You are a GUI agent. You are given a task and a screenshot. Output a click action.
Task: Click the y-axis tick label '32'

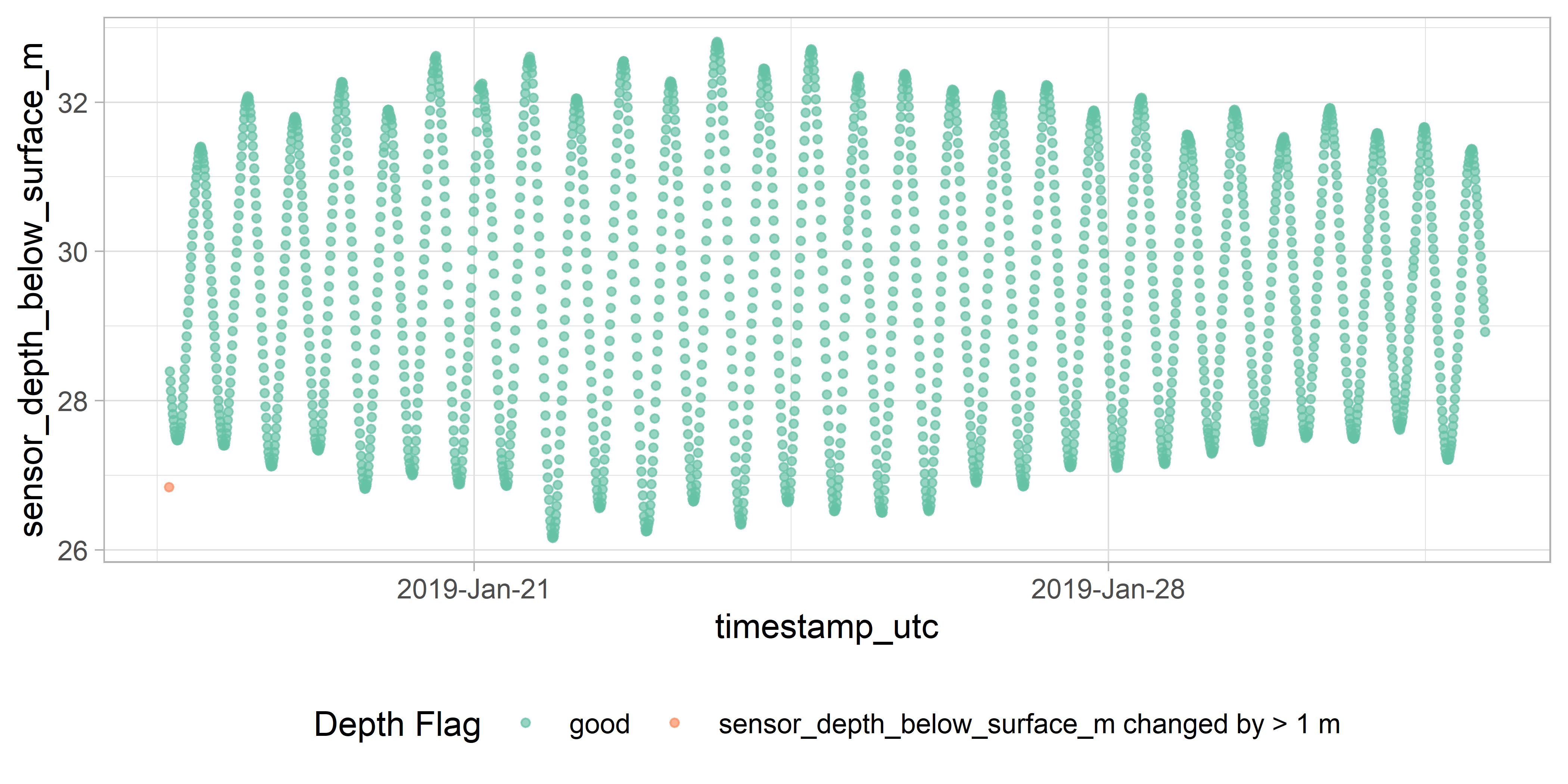tap(73, 103)
